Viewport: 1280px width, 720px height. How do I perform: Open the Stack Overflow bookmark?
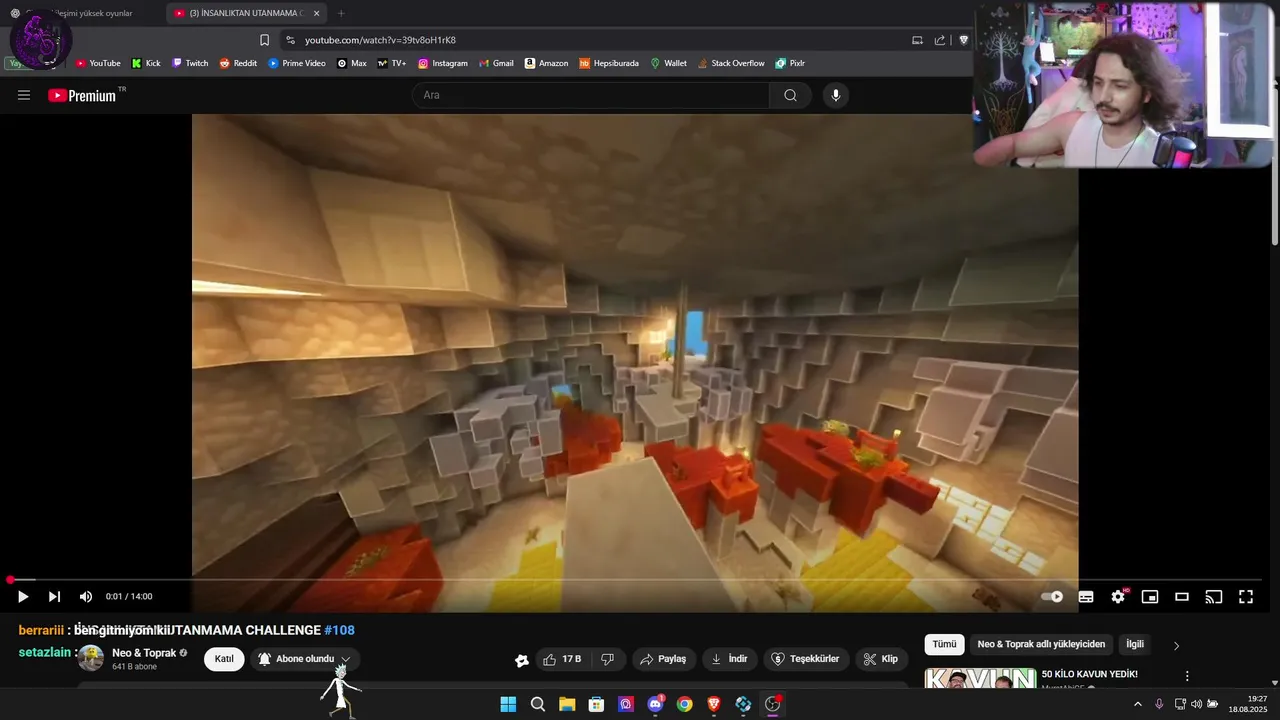[731, 63]
